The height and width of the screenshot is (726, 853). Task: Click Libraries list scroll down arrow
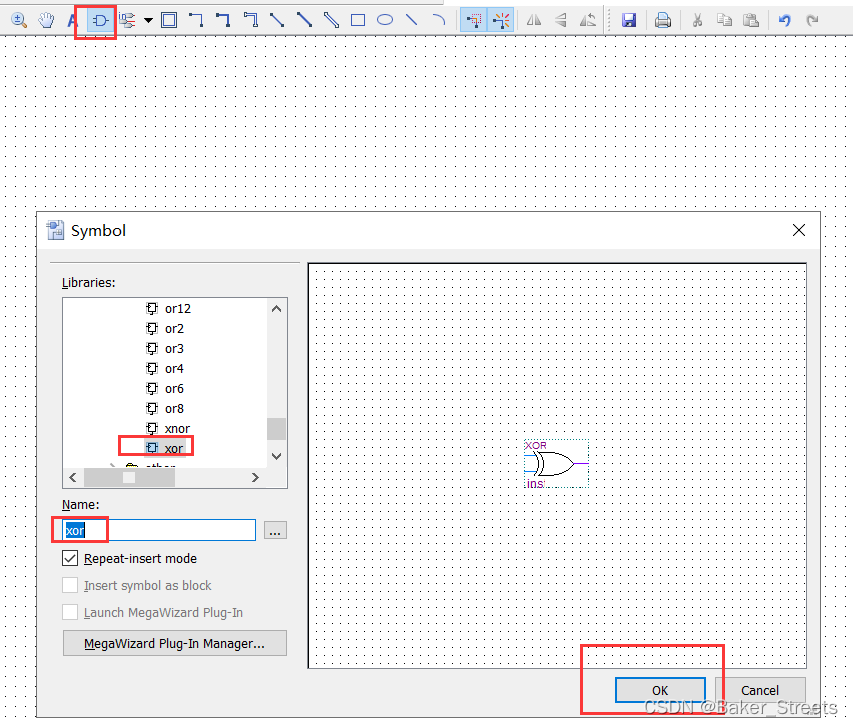[x=276, y=456]
